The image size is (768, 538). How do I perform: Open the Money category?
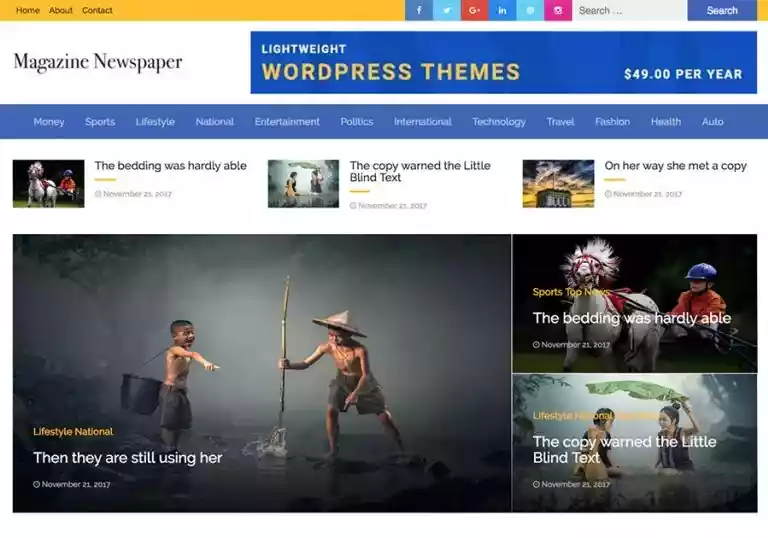(48, 122)
